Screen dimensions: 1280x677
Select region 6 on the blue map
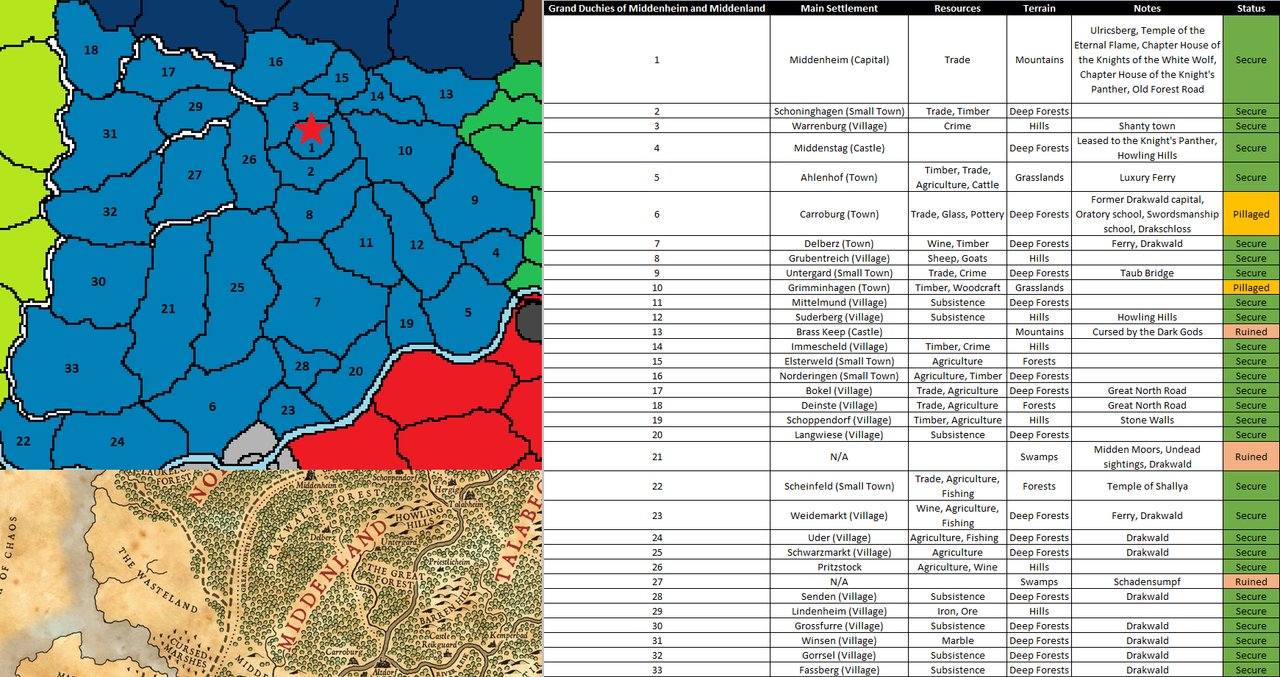point(212,407)
